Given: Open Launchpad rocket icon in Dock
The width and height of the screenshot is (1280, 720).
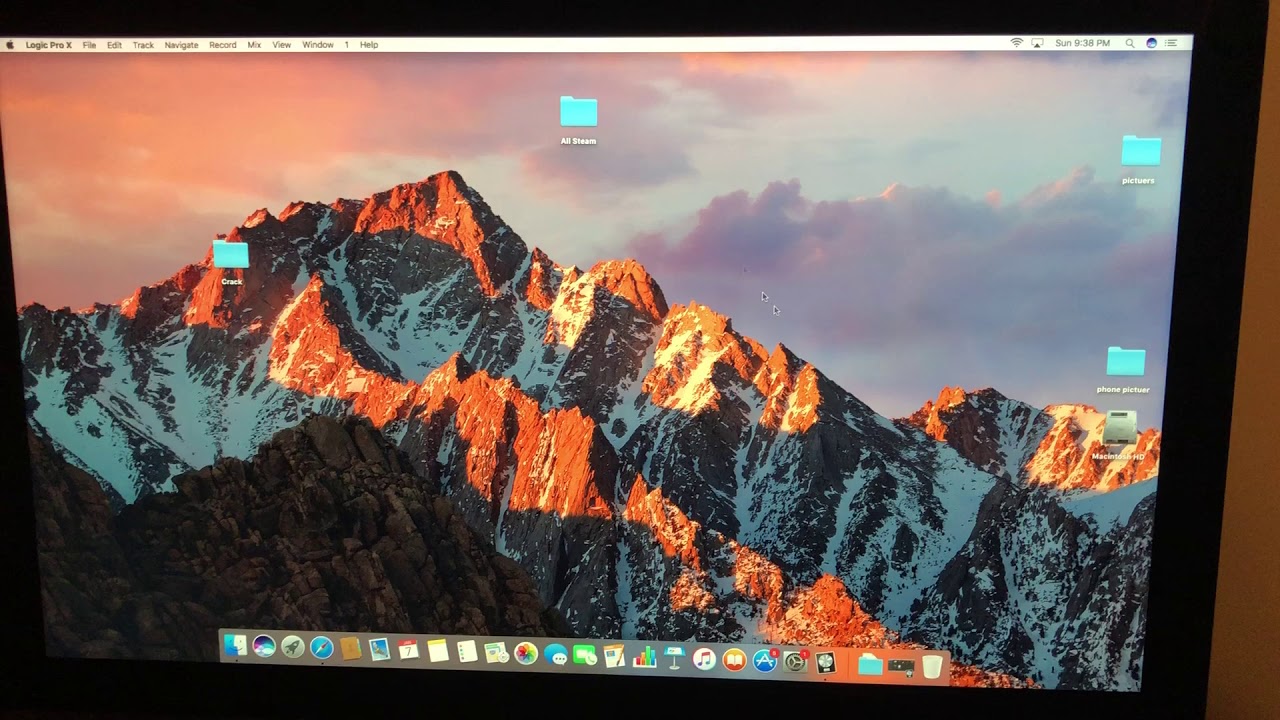Looking at the screenshot, I should [x=293, y=648].
